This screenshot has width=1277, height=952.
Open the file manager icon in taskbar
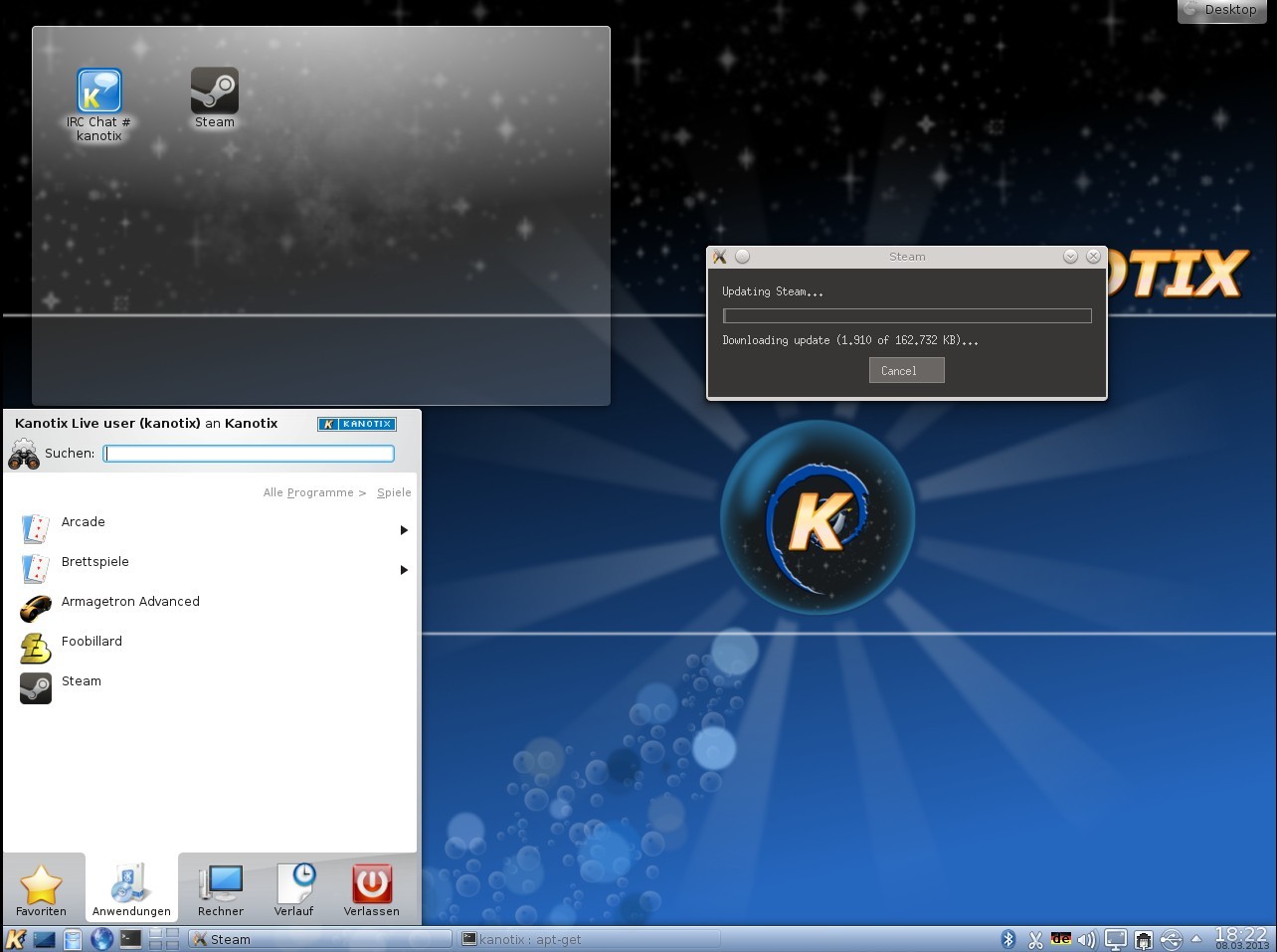coord(73,939)
